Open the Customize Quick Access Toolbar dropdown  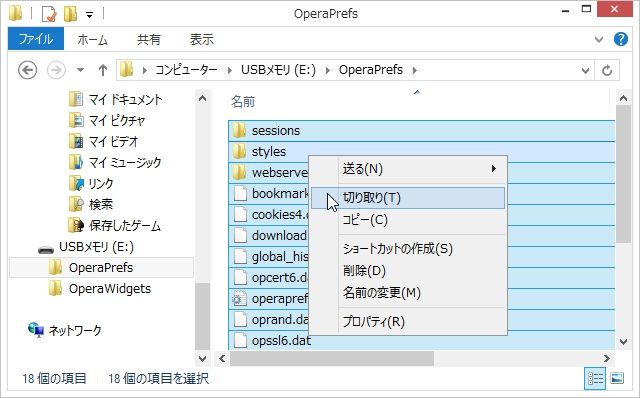pos(89,15)
